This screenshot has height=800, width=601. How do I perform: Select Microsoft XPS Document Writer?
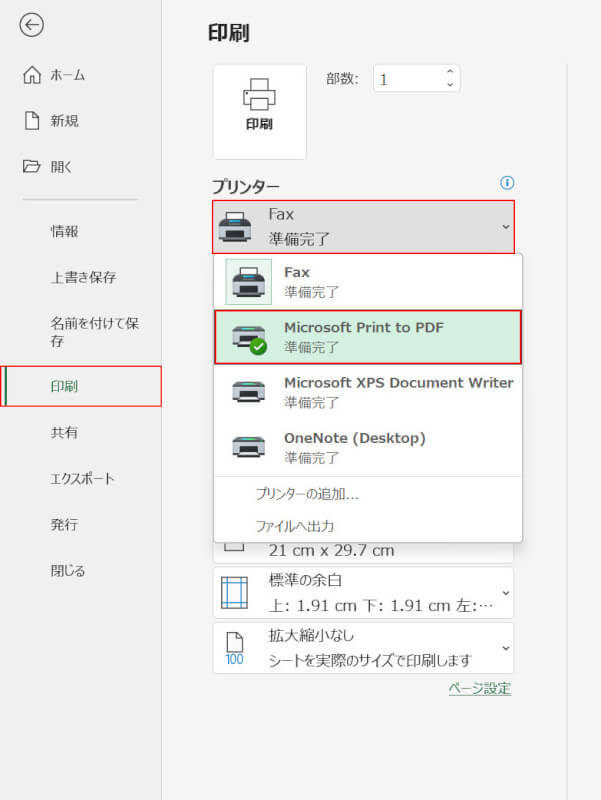(367, 392)
